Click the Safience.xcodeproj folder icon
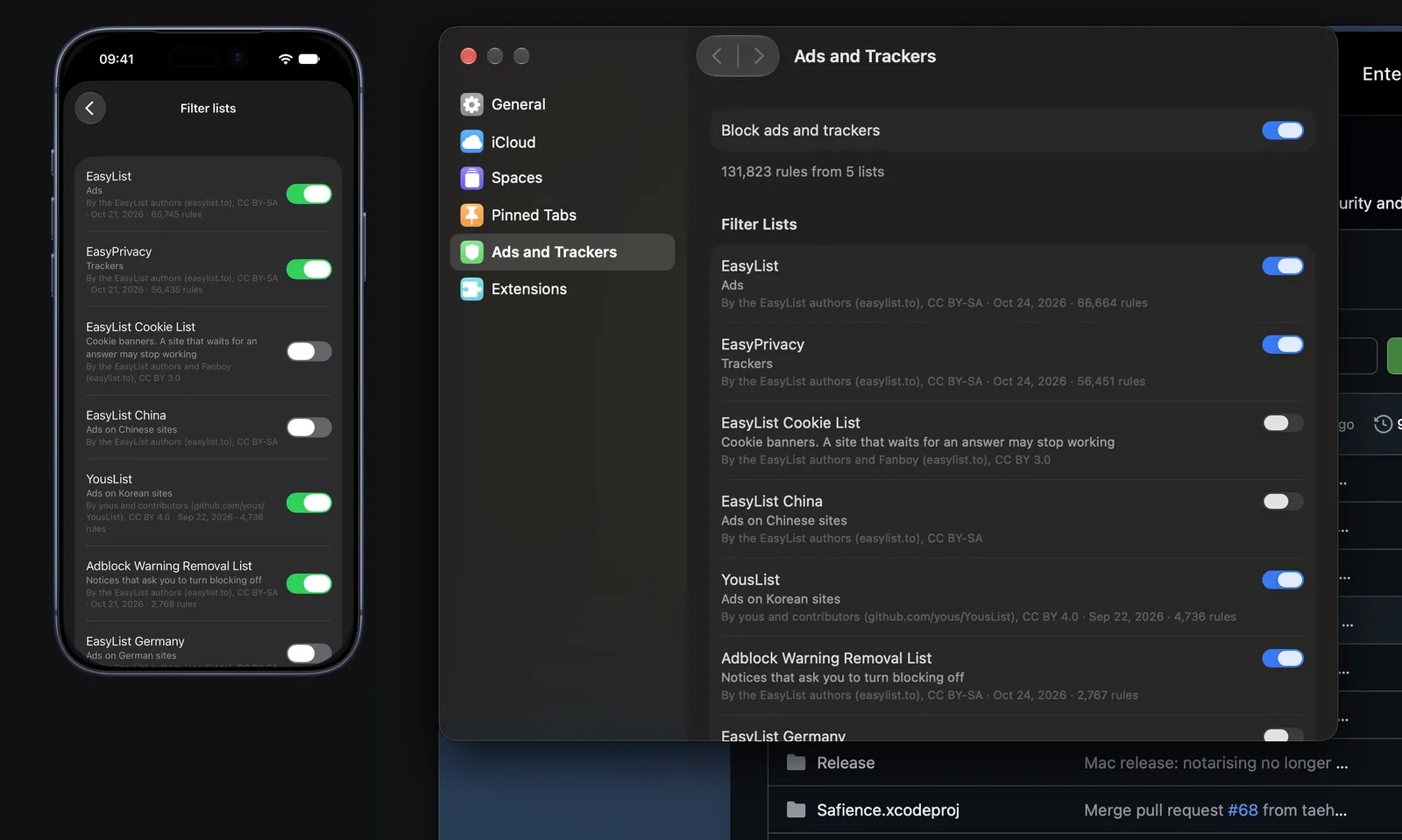This screenshot has width=1402, height=840. pyautogui.click(x=796, y=810)
